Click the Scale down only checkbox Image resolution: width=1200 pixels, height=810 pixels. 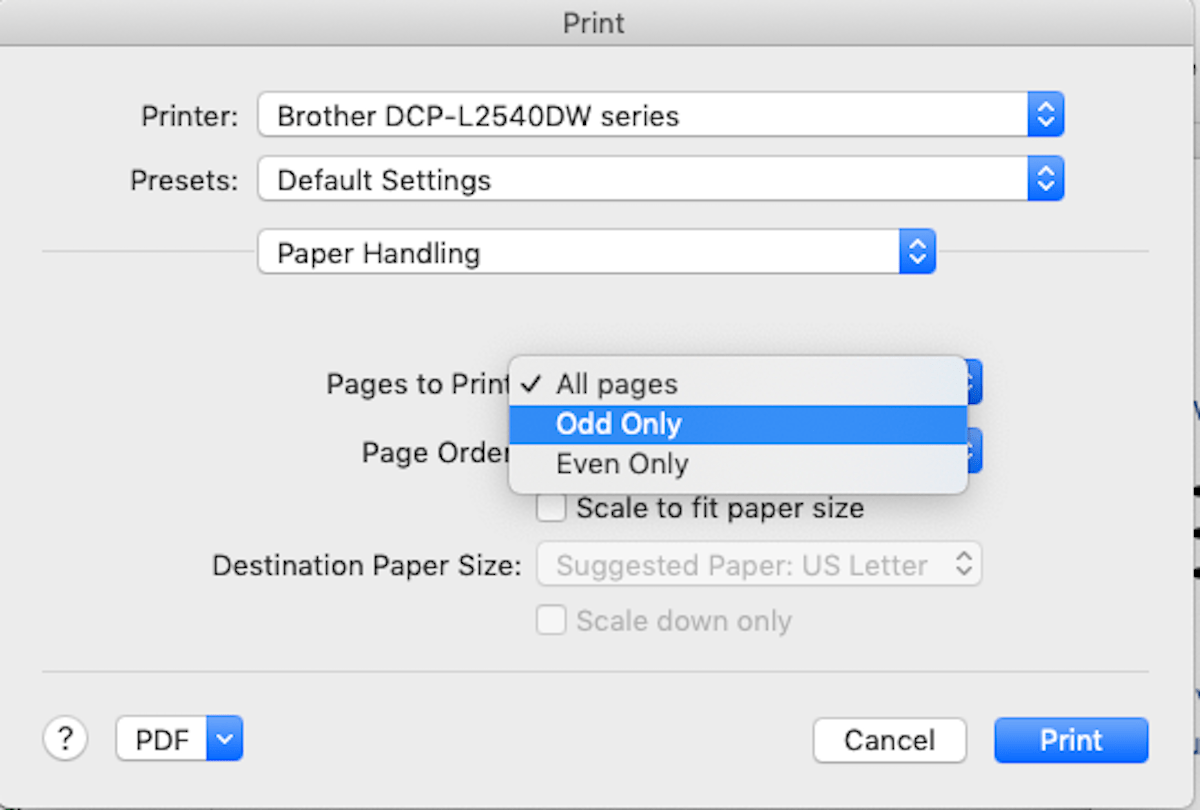551,620
